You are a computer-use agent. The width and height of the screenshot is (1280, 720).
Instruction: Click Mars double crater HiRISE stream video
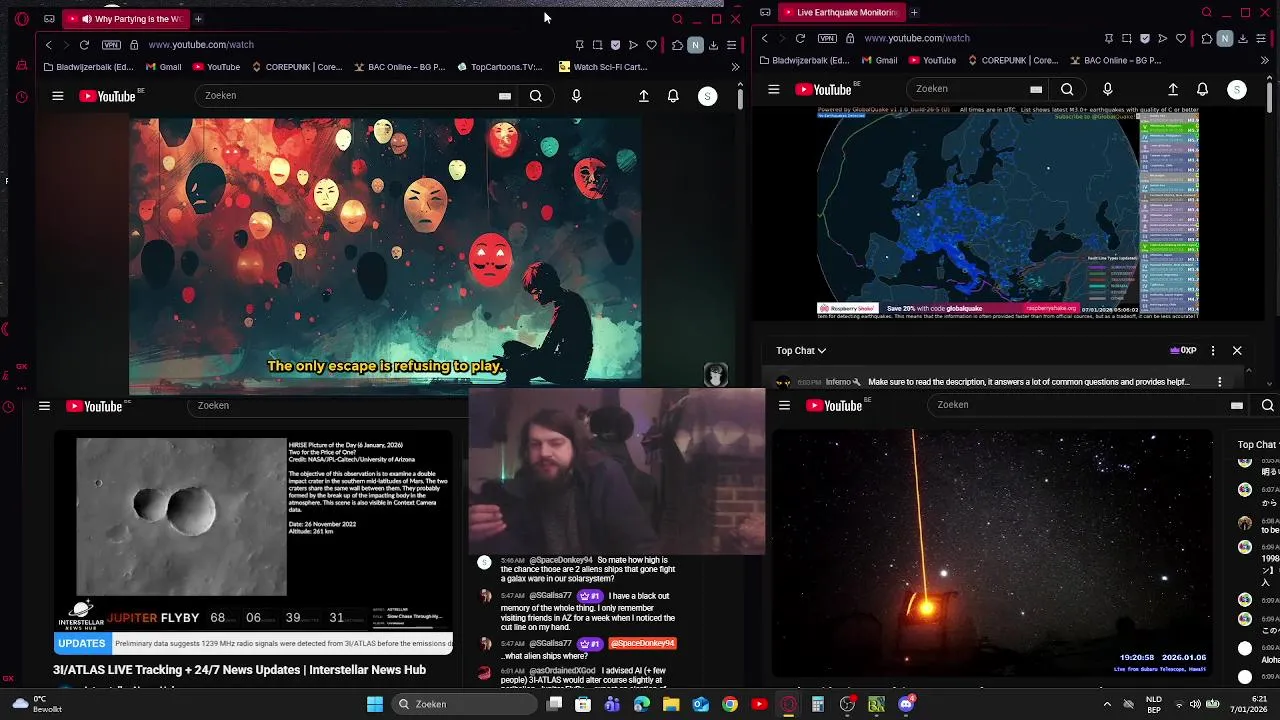253,541
